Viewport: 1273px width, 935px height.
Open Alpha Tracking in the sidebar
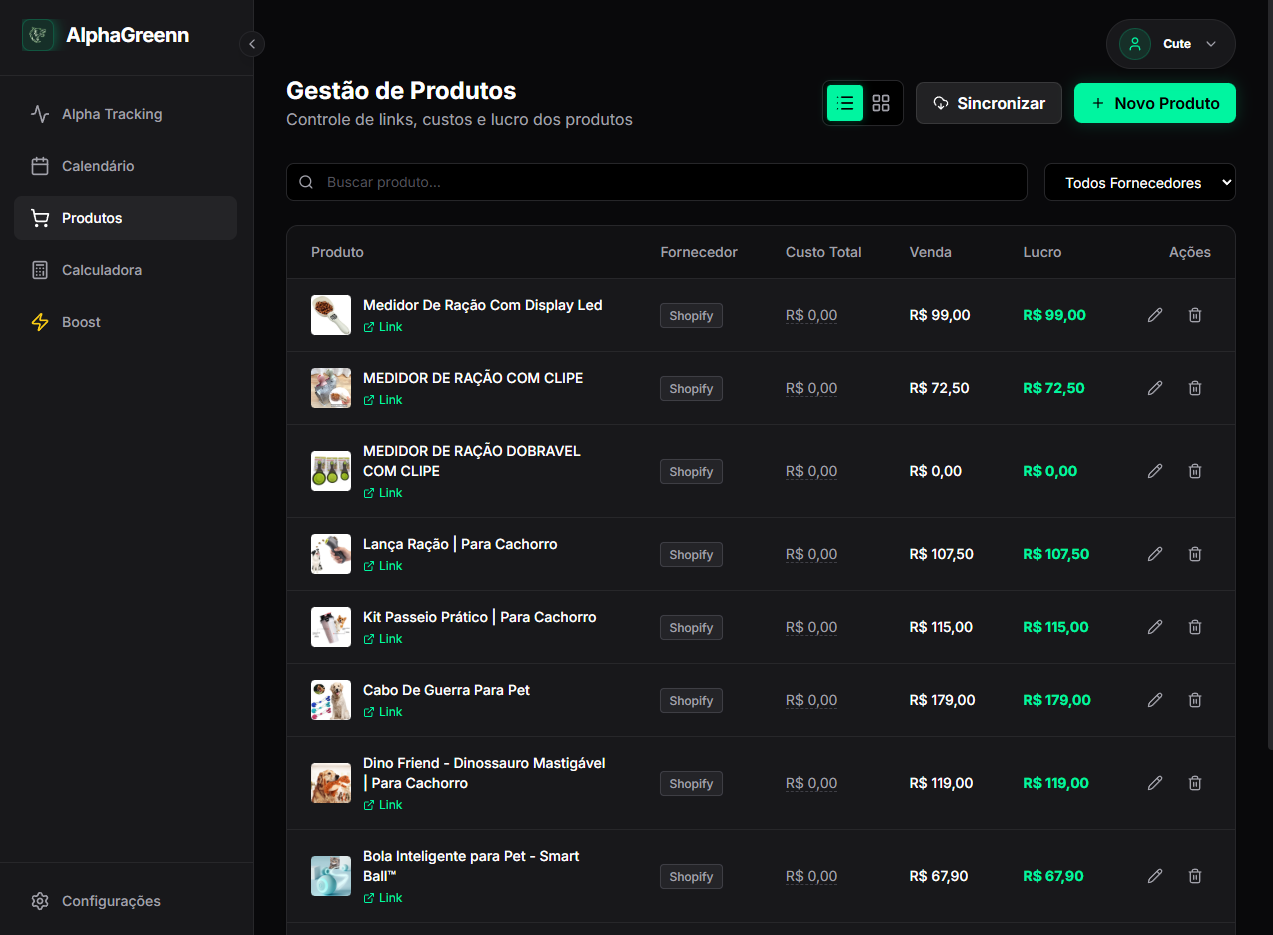[111, 114]
